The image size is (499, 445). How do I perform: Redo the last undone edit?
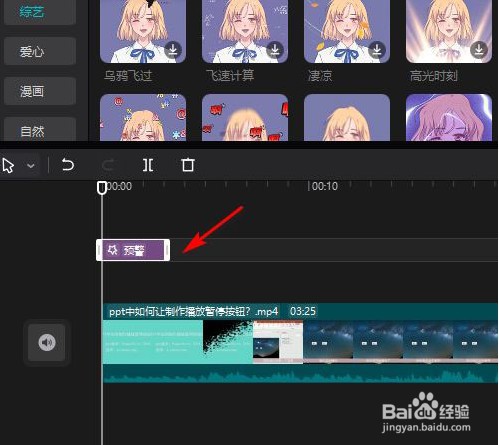pos(108,165)
